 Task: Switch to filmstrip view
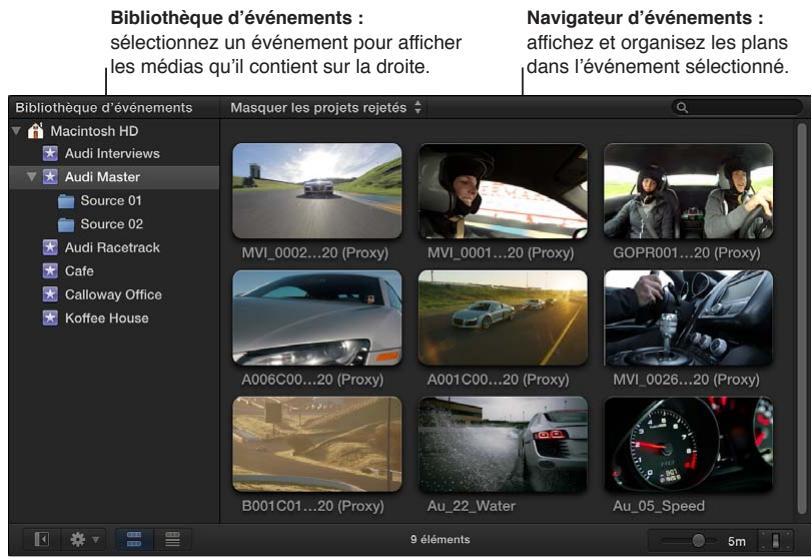click(x=134, y=540)
